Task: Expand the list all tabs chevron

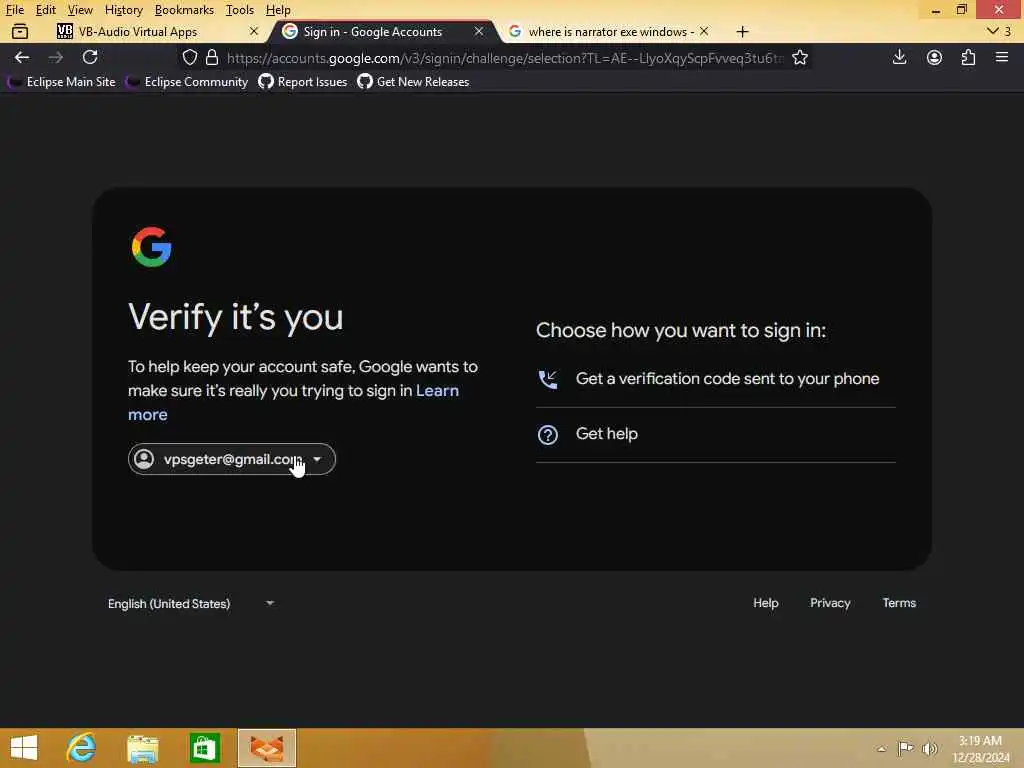Action: tap(993, 31)
